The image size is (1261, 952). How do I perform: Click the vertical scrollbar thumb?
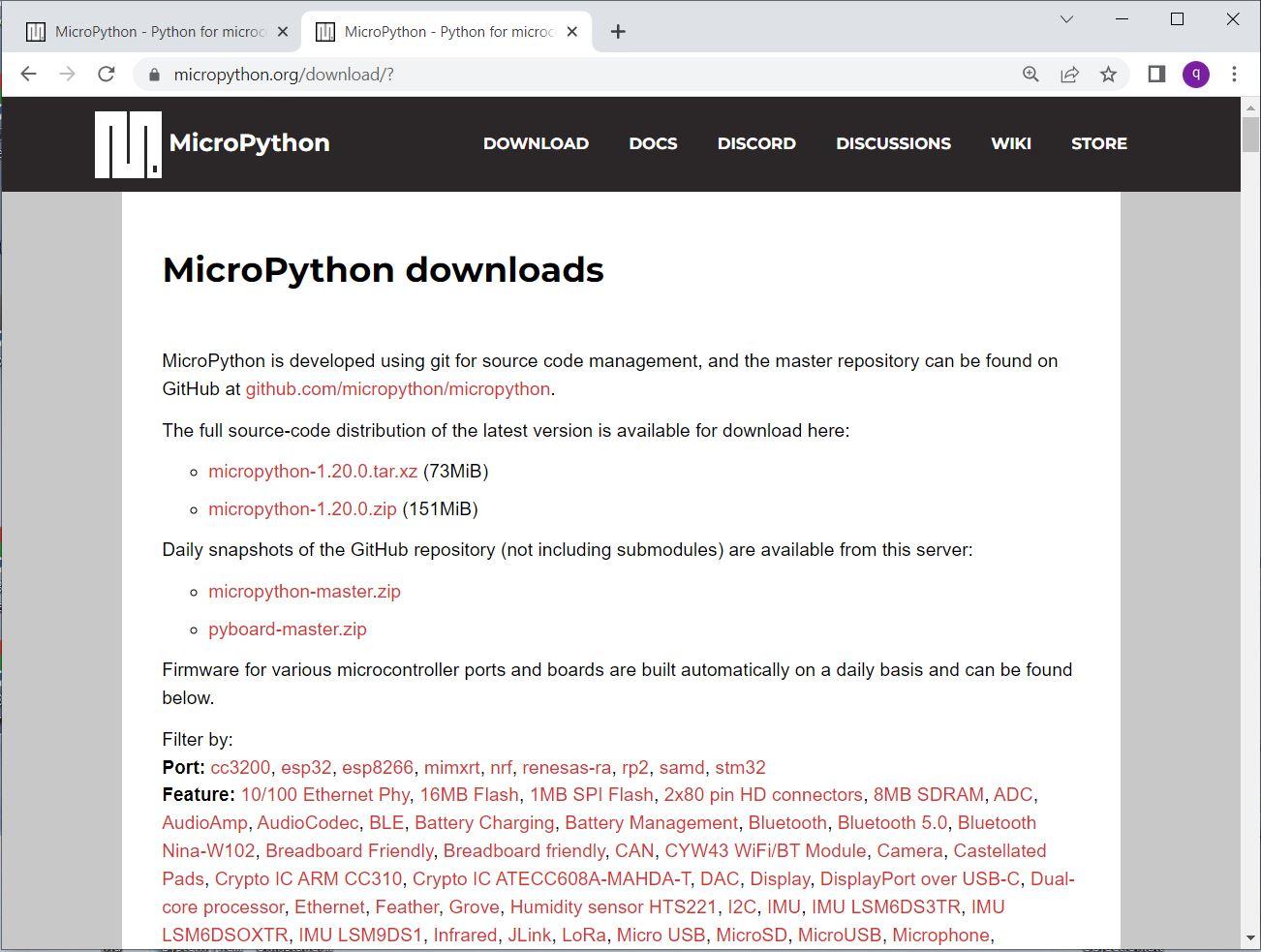(x=1250, y=134)
